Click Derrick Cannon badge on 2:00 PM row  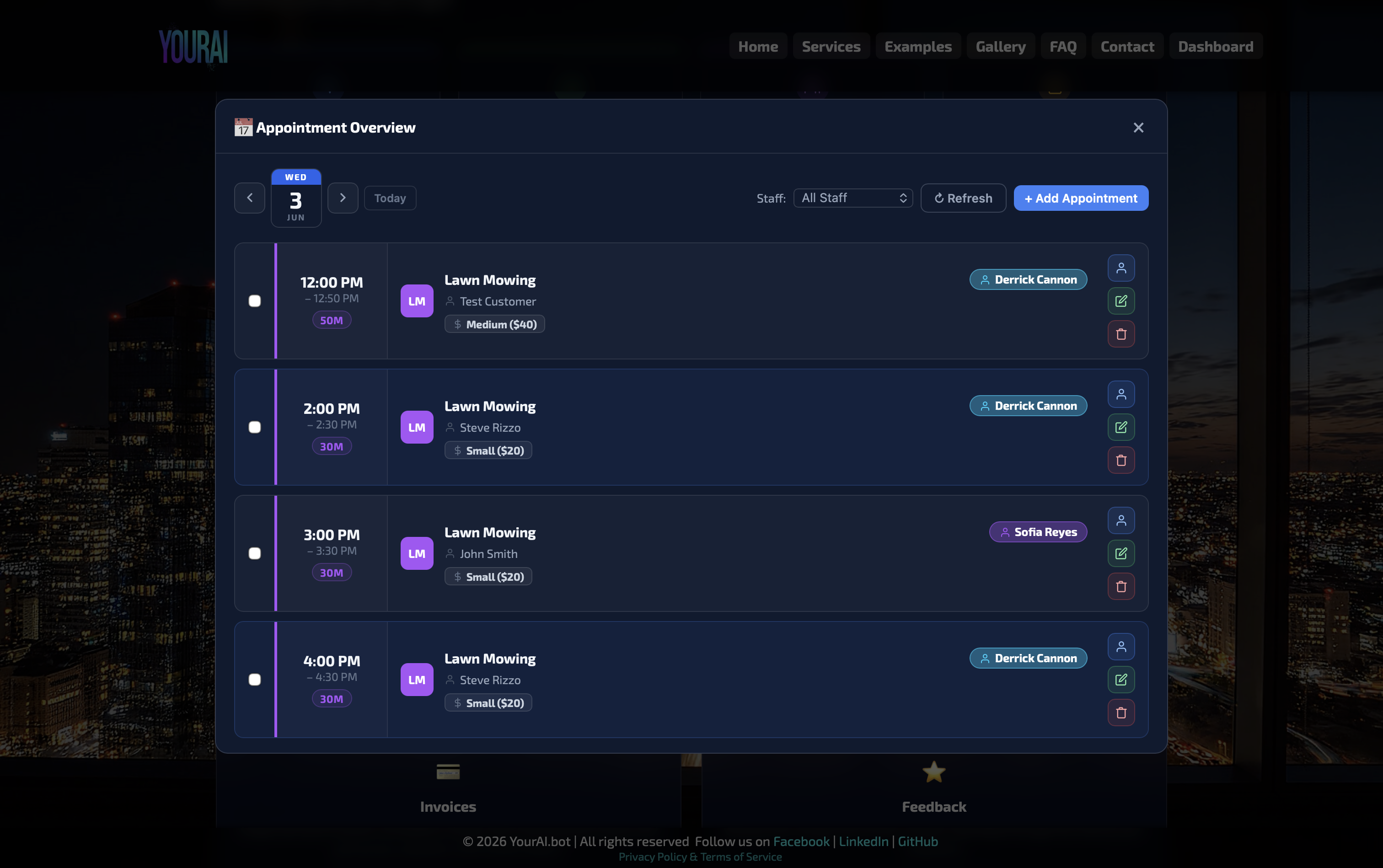[x=1028, y=406]
